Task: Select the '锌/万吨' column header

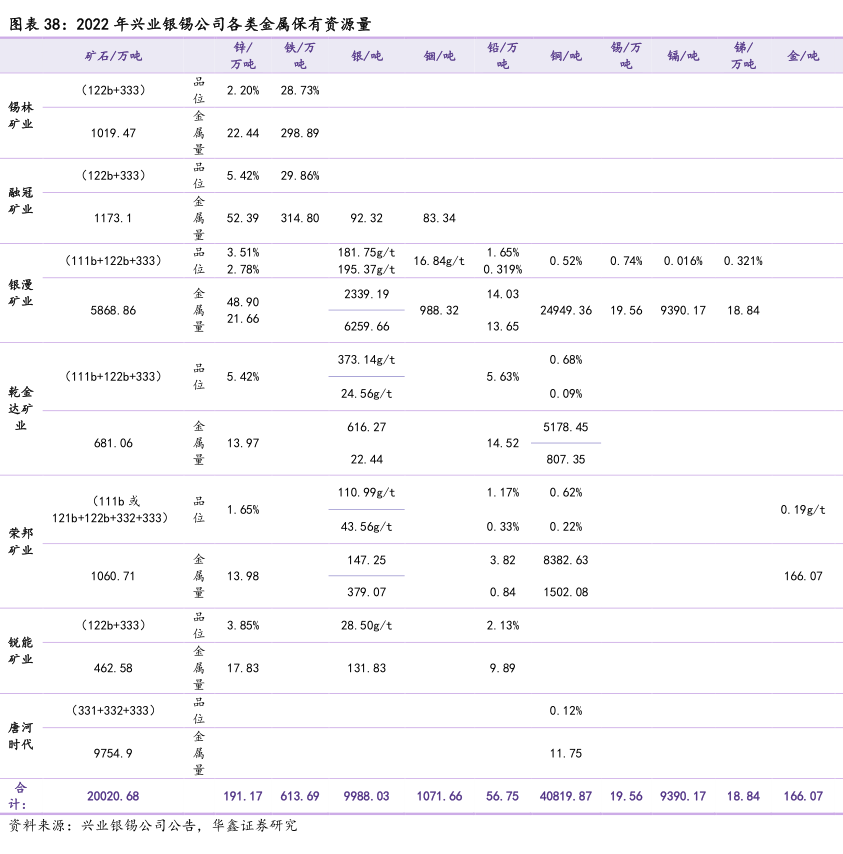Action: point(243,56)
